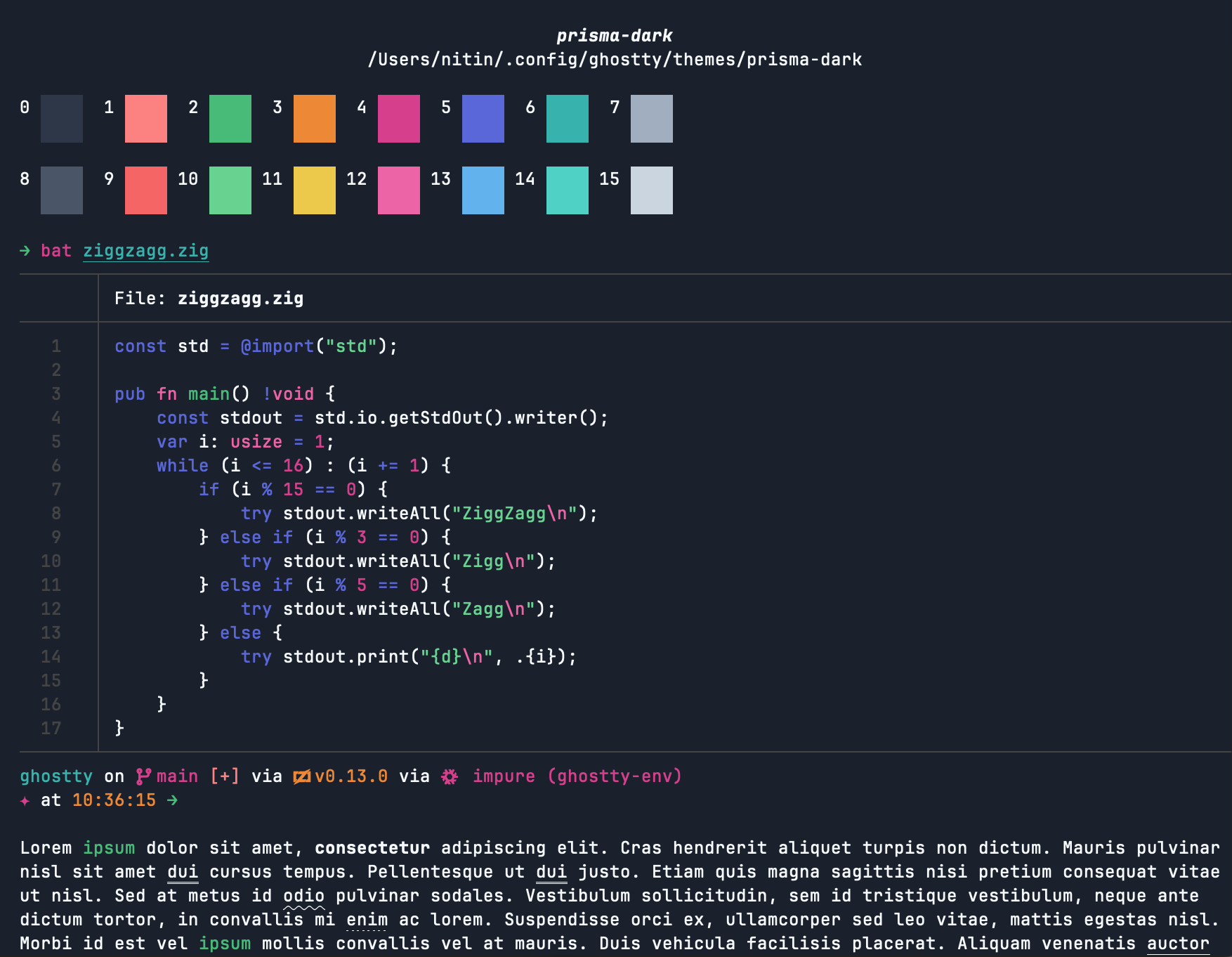The image size is (1232, 957).
Task: Click the green prompt arrow before bat
Action: (25, 251)
